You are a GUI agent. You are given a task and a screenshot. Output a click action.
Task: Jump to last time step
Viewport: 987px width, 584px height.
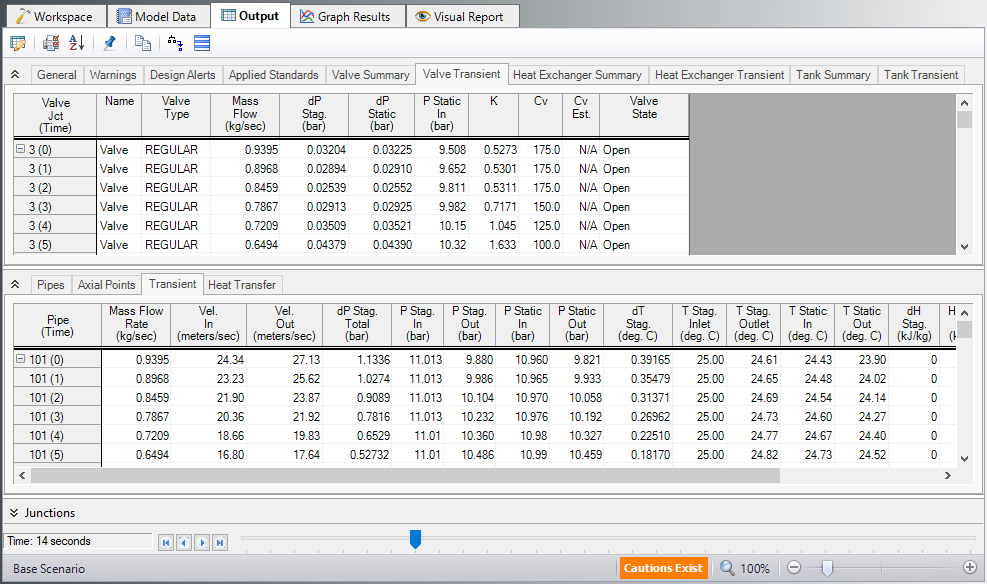tap(220, 542)
